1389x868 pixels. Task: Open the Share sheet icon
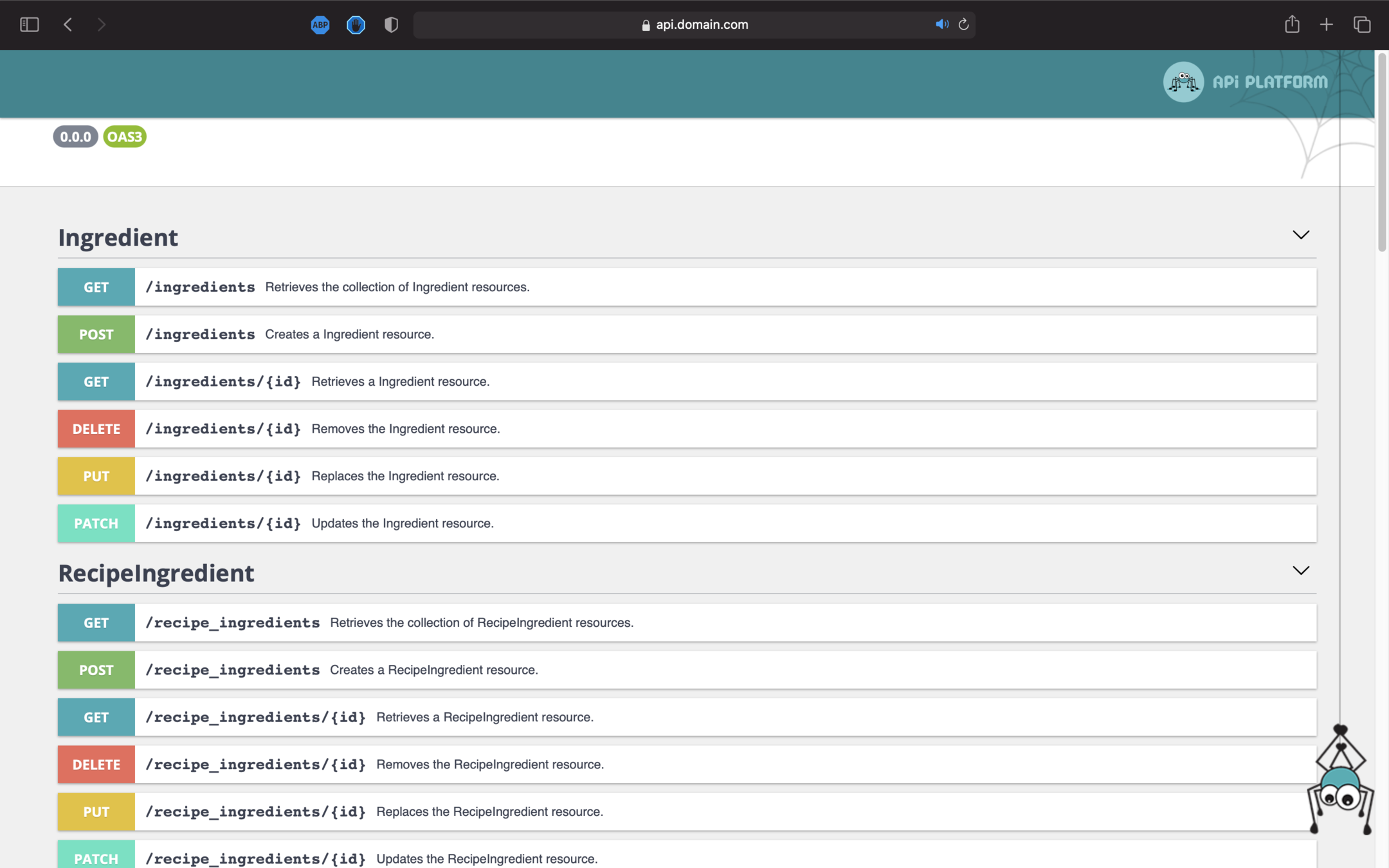(1292, 24)
